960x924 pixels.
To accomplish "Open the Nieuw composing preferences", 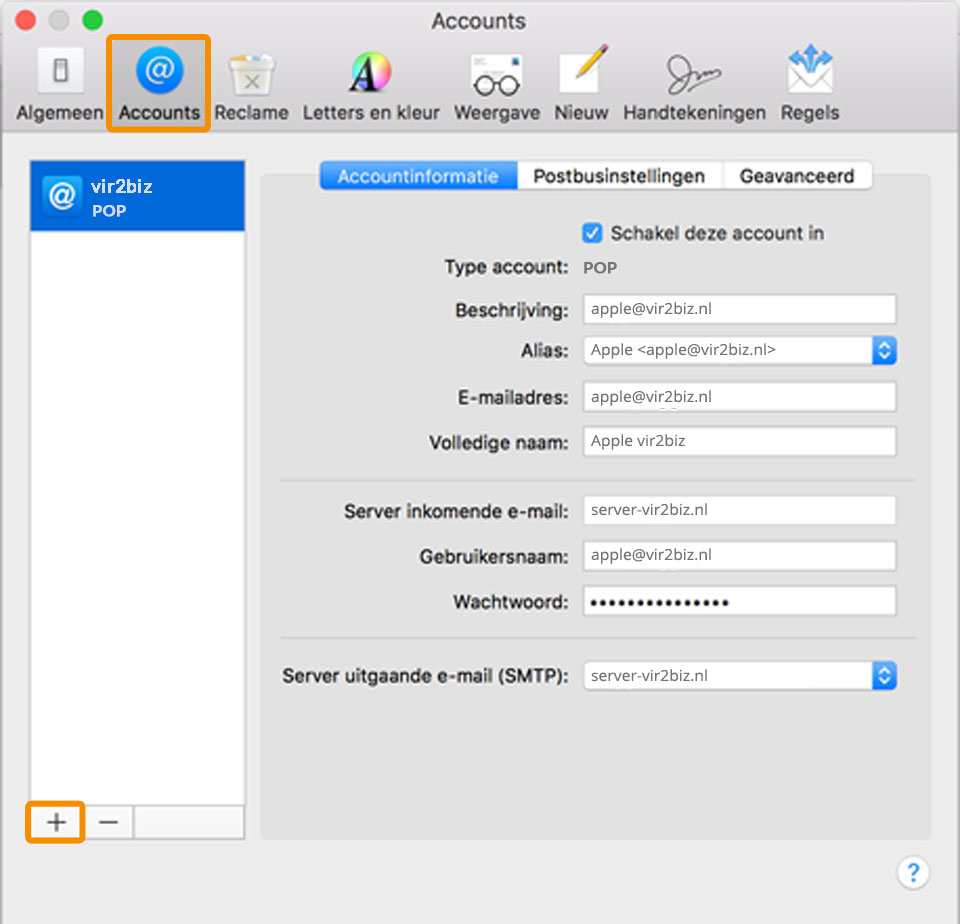I will pyautogui.click(x=581, y=84).
